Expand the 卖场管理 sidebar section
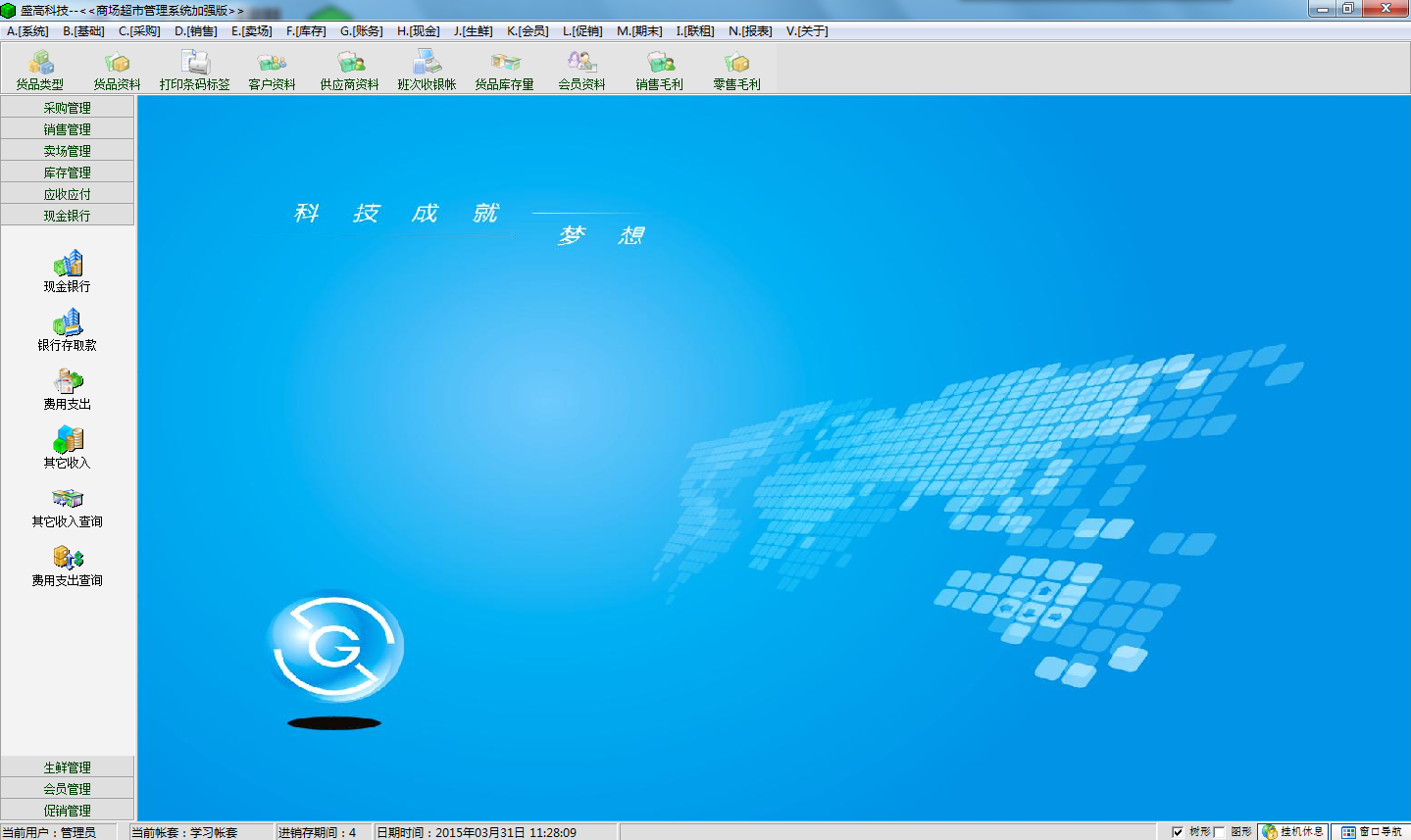The width and height of the screenshot is (1411, 840). pos(67,150)
